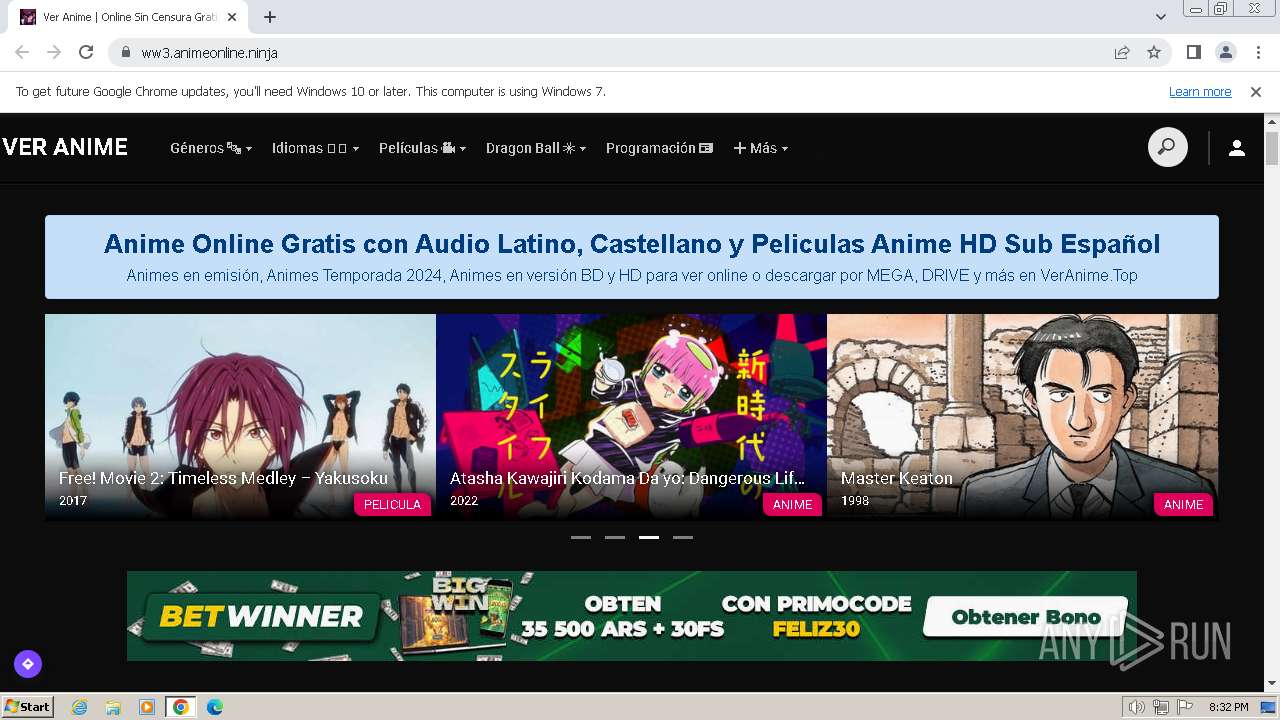Open the Windows Start menu
This screenshot has width=1280, height=720.
27,707
